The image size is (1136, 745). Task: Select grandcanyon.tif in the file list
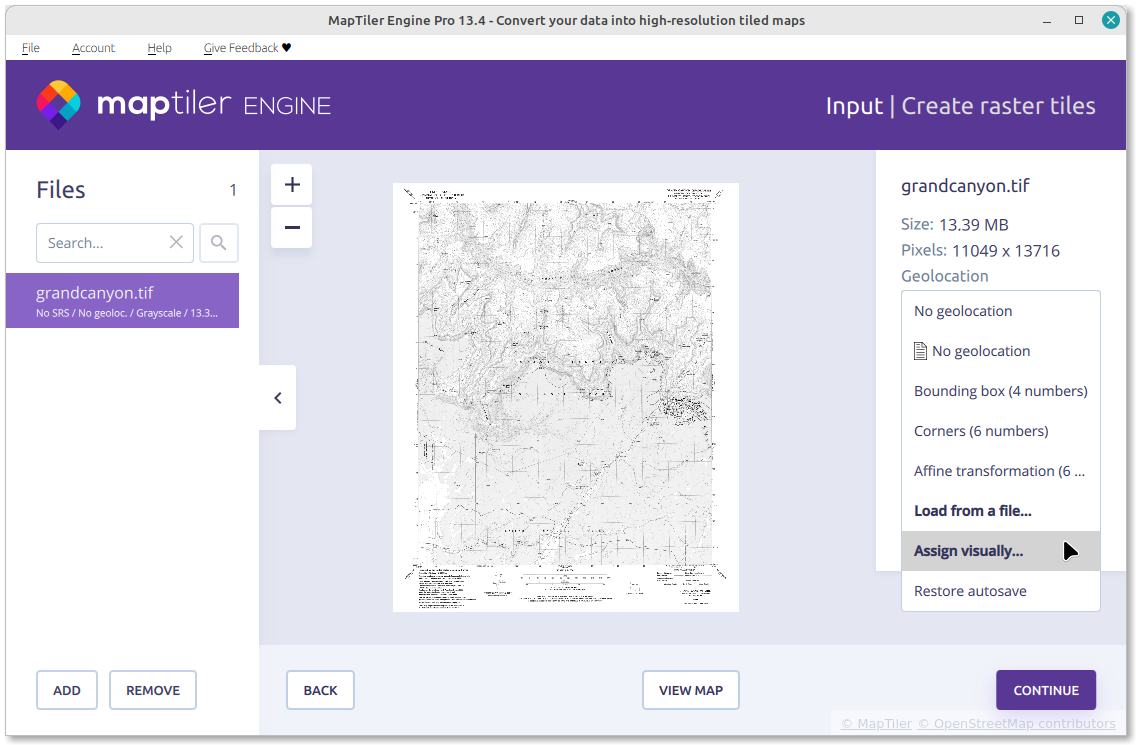pyautogui.click(x=122, y=301)
